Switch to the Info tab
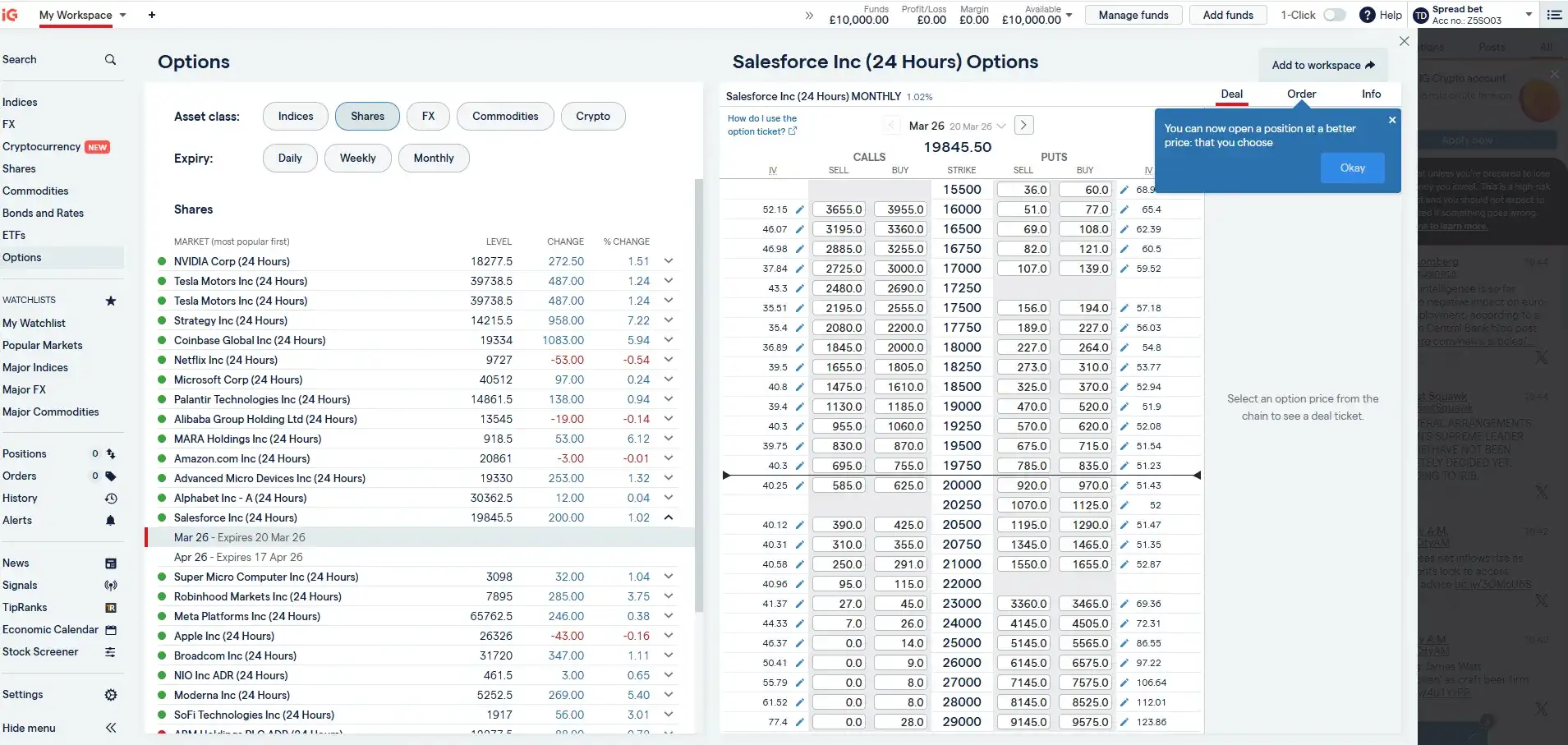 click(1371, 94)
